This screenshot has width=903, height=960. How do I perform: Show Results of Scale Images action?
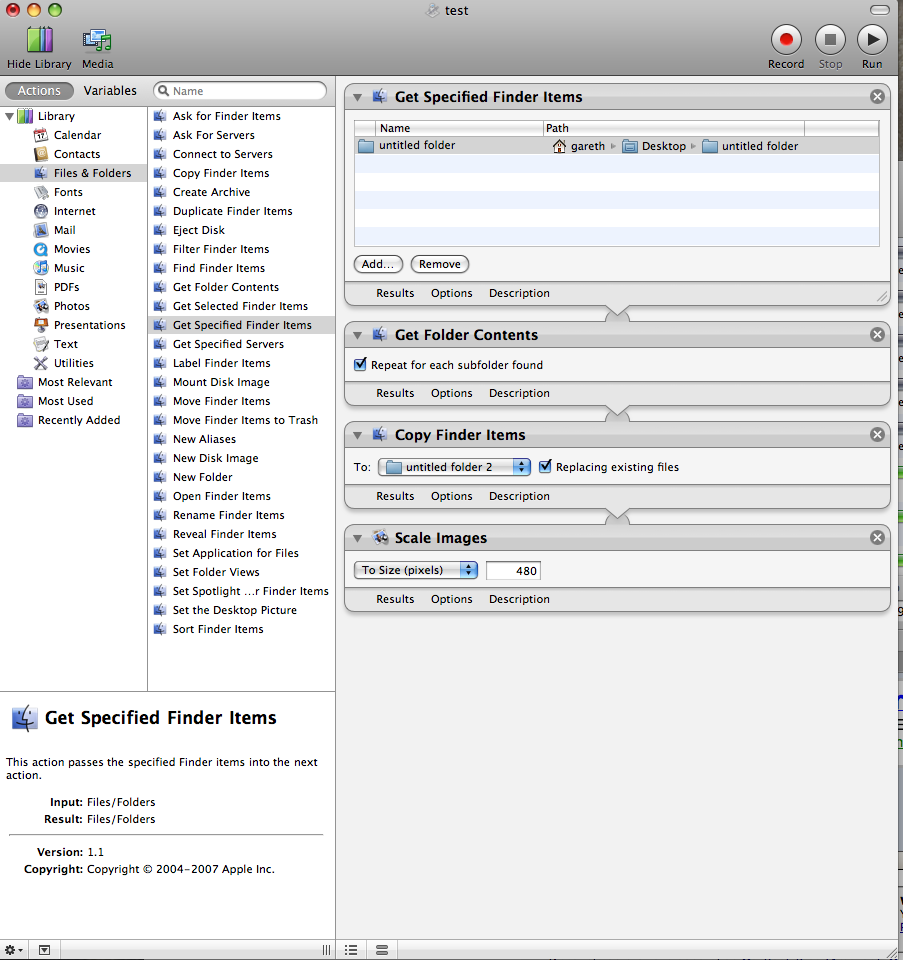[x=395, y=599]
